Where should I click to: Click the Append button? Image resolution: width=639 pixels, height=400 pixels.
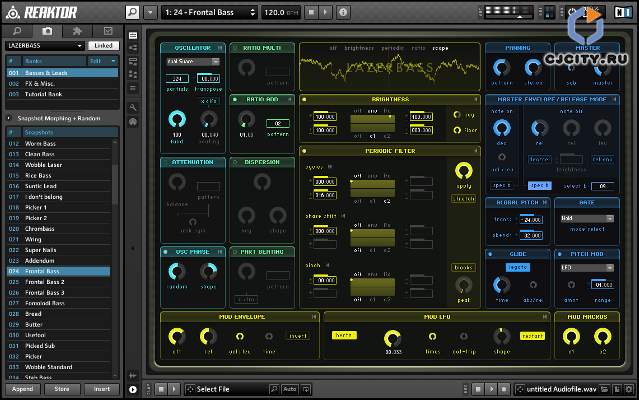(x=22, y=389)
